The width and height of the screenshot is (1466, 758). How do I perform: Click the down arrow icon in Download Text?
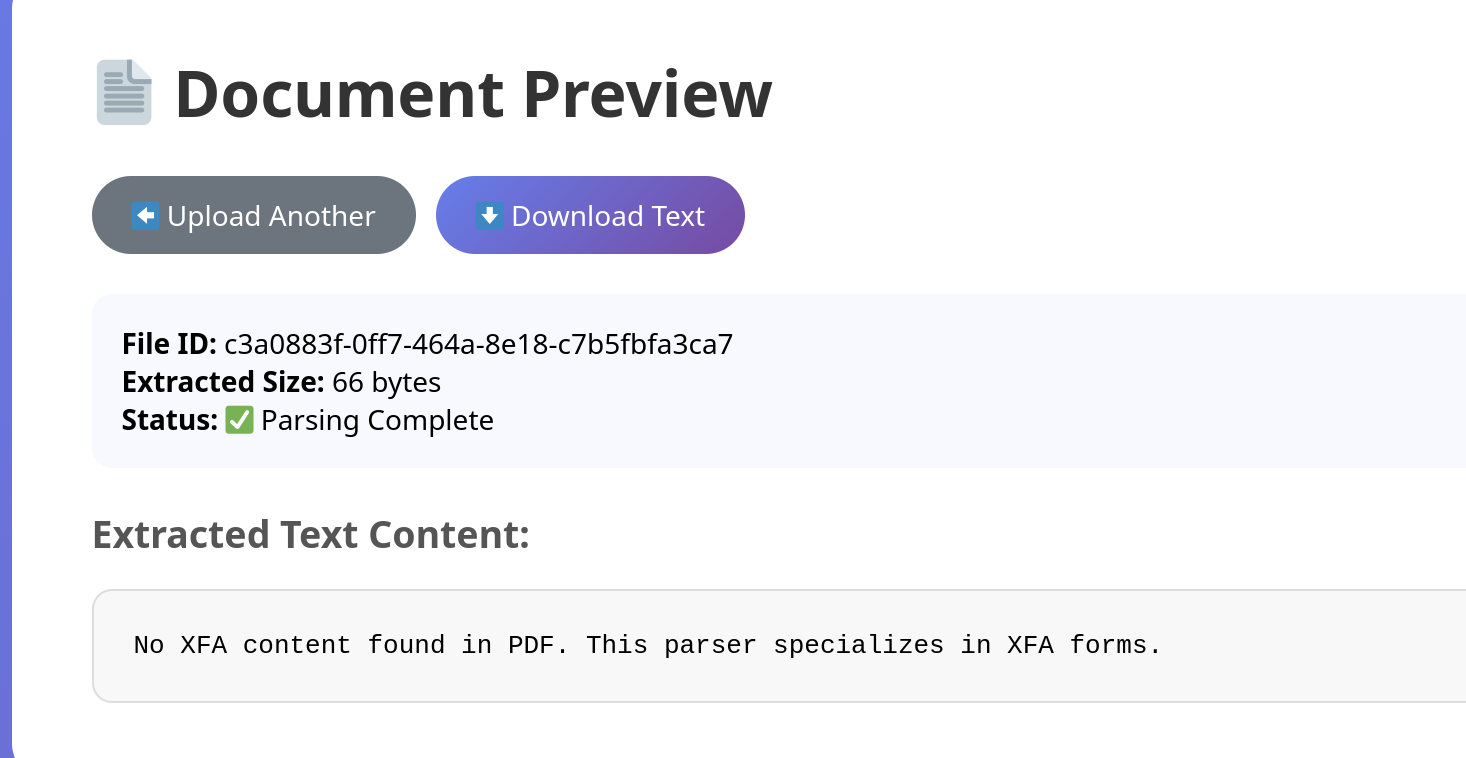490,215
